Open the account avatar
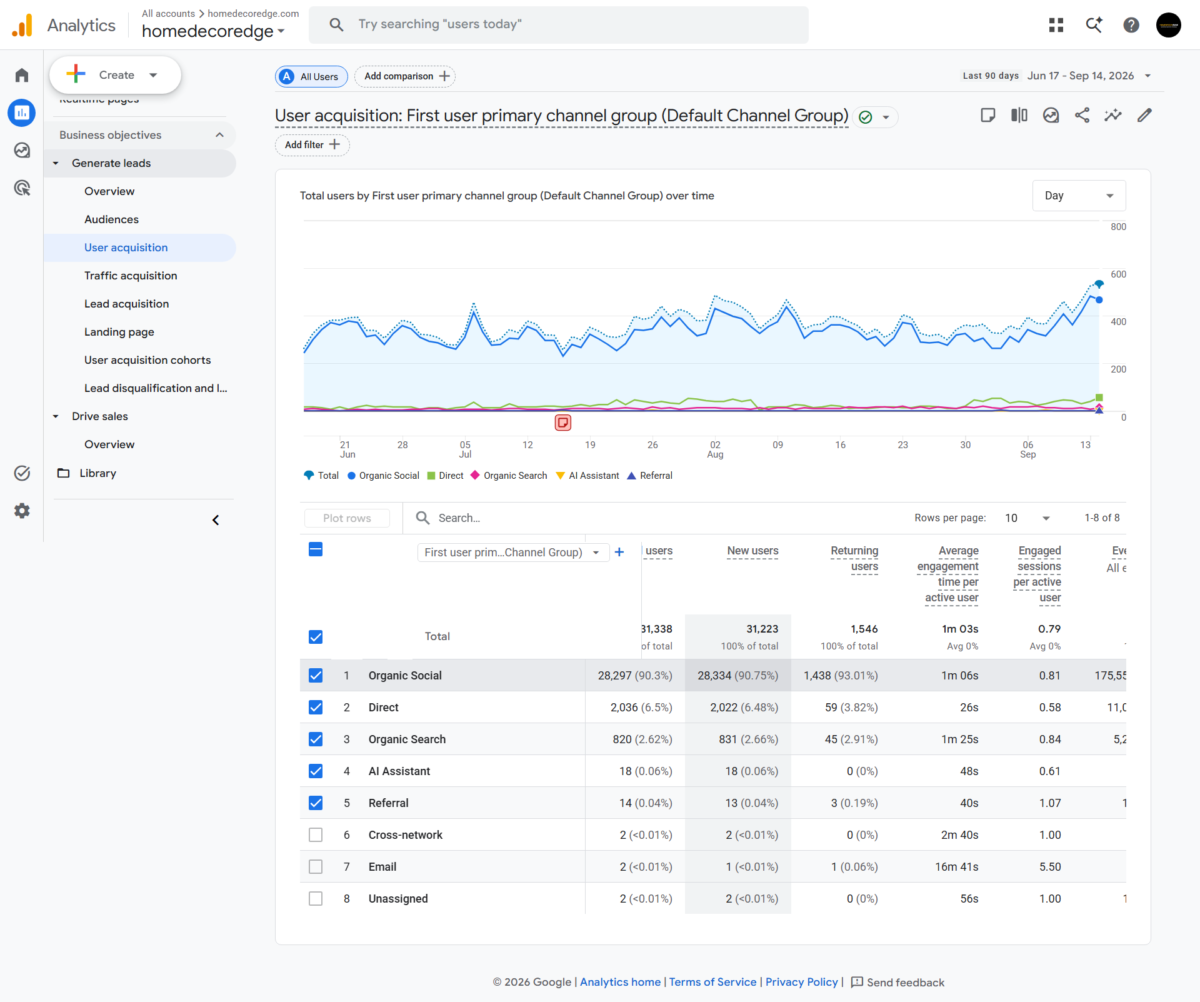1200x1002 pixels. (1168, 25)
